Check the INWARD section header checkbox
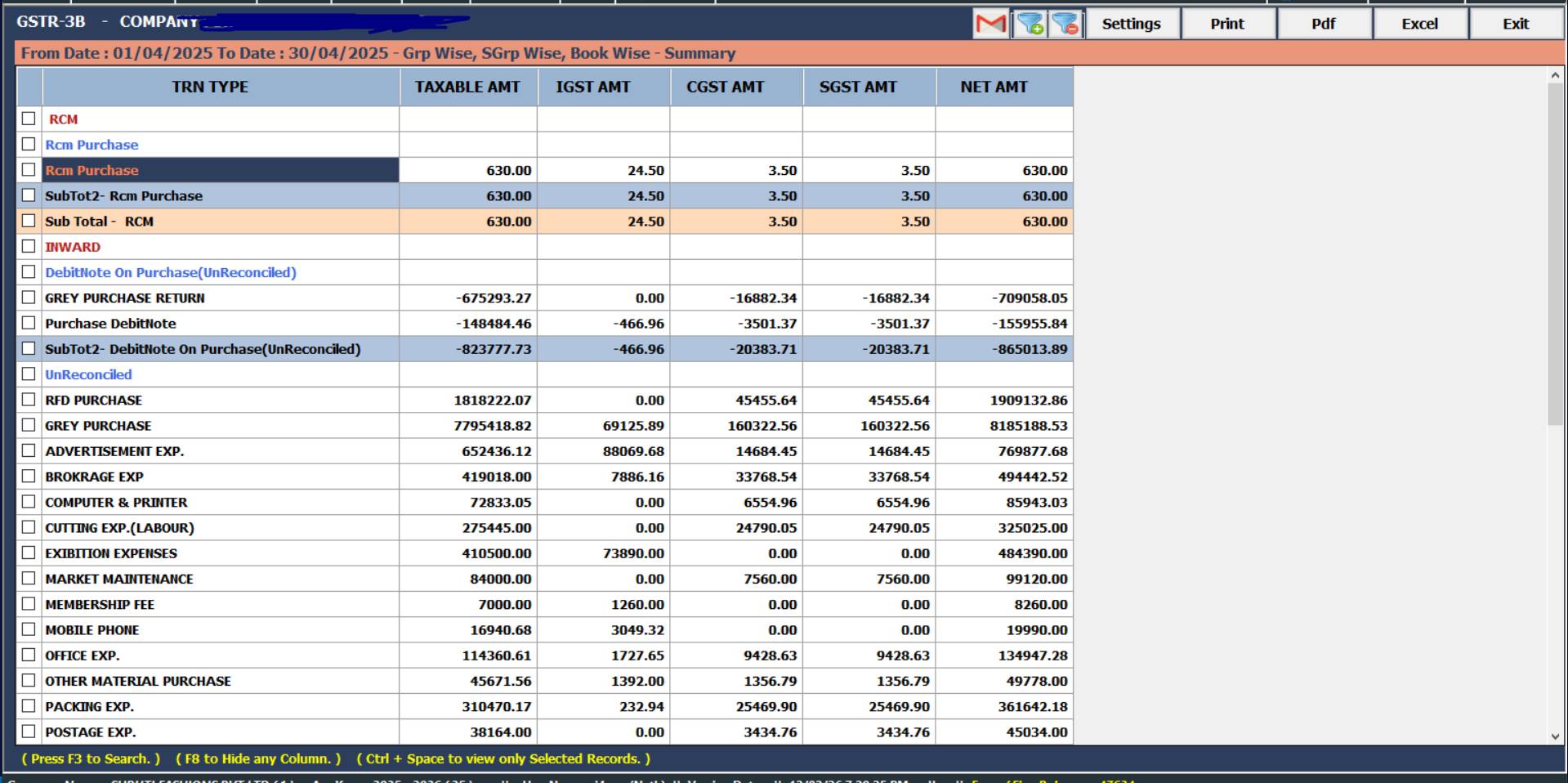Image resolution: width=1568 pixels, height=783 pixels. tap(29, 246)
